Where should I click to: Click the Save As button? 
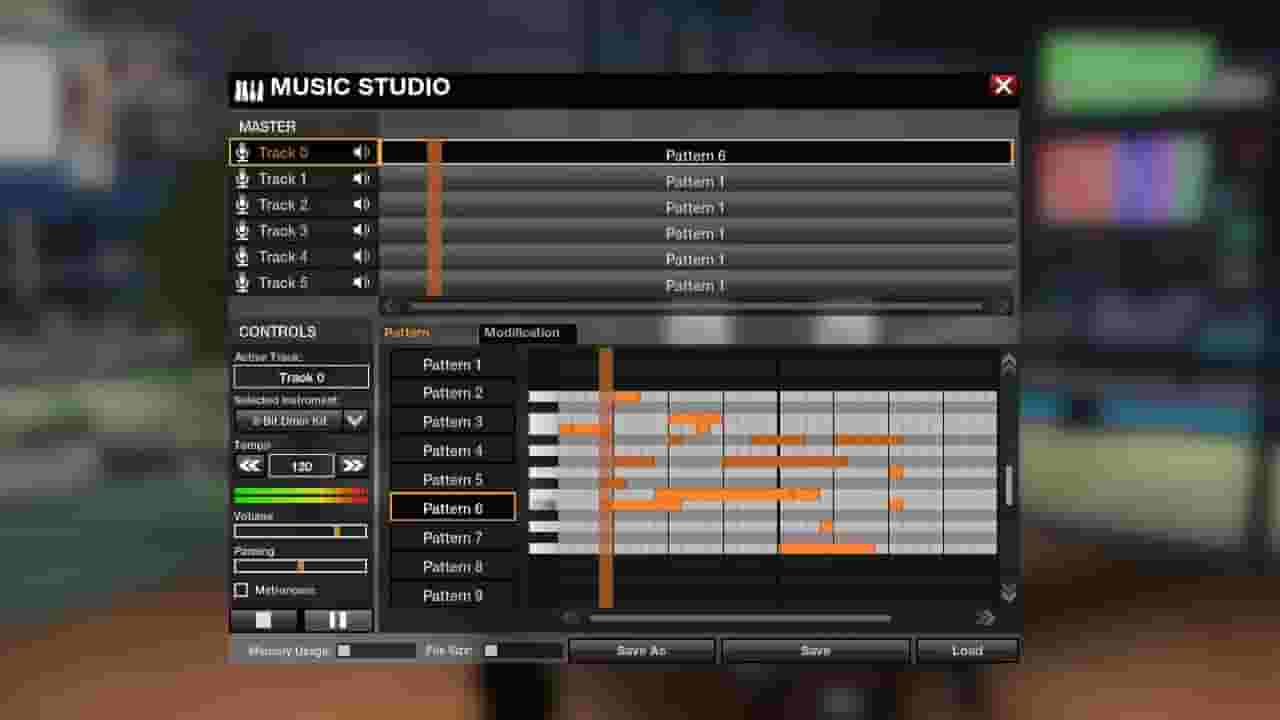pos(641,650)
